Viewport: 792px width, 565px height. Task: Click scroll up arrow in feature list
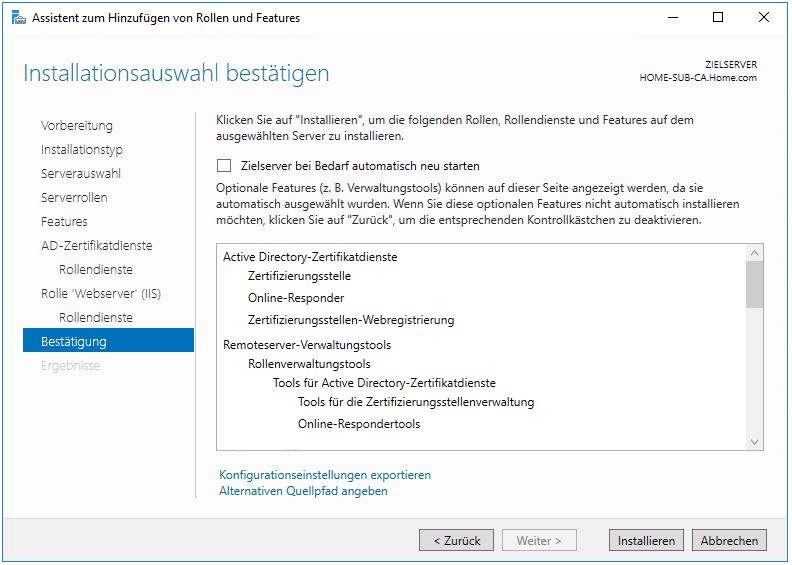click(755, 254)
